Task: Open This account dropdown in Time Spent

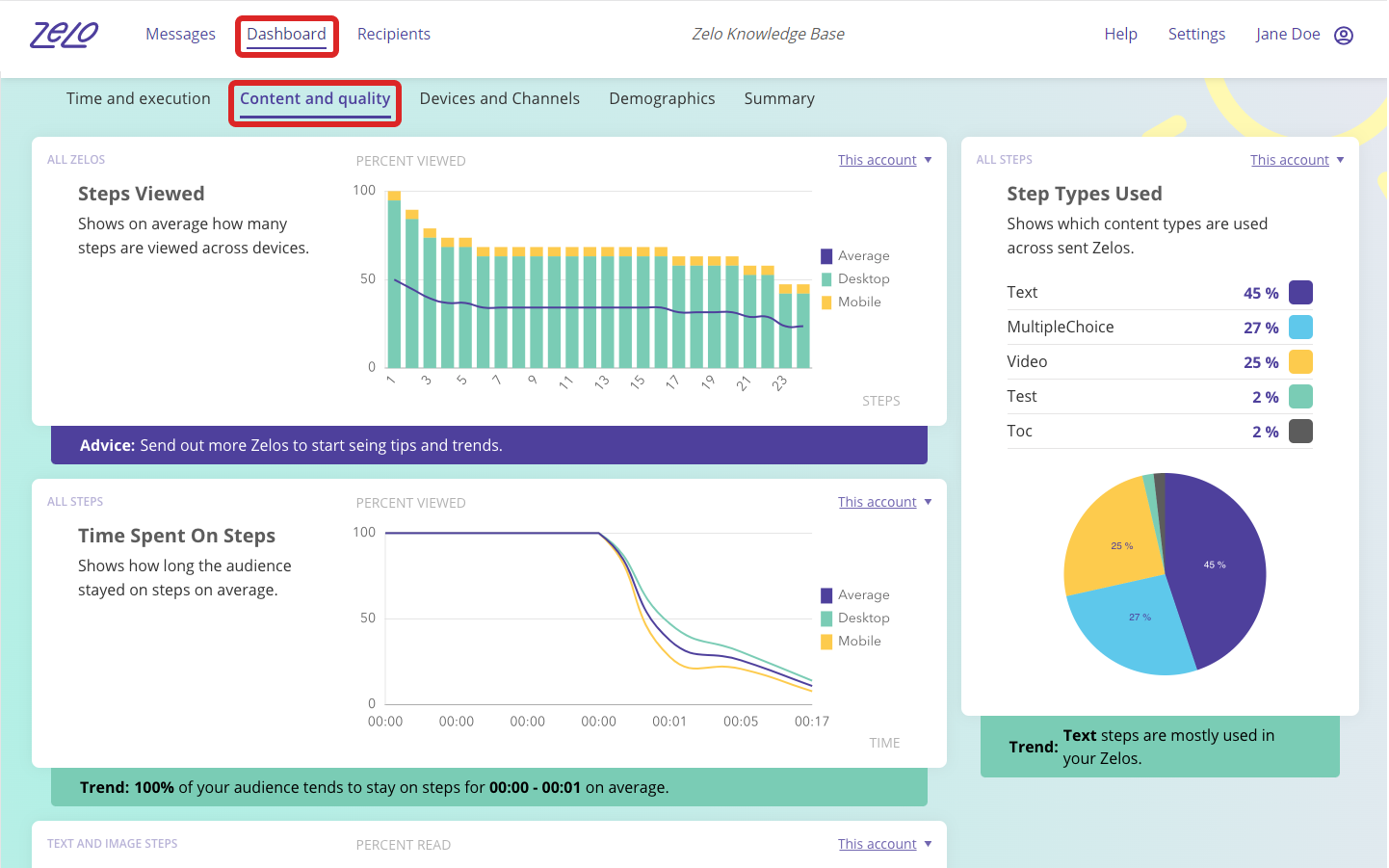Action: tap(877, 502)
